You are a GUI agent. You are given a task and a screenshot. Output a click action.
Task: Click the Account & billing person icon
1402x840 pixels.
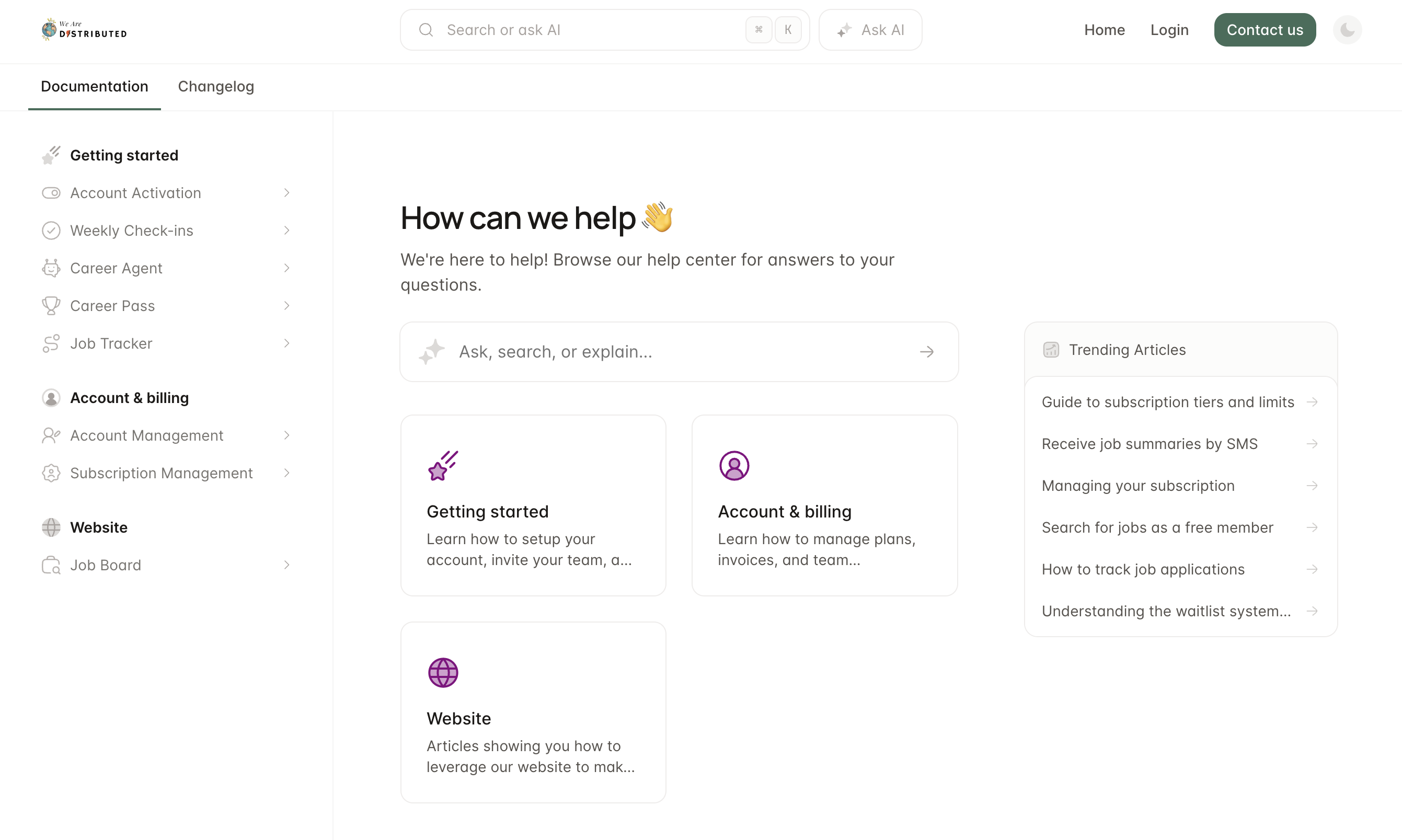pyautogui.click(x=51, y=397)
